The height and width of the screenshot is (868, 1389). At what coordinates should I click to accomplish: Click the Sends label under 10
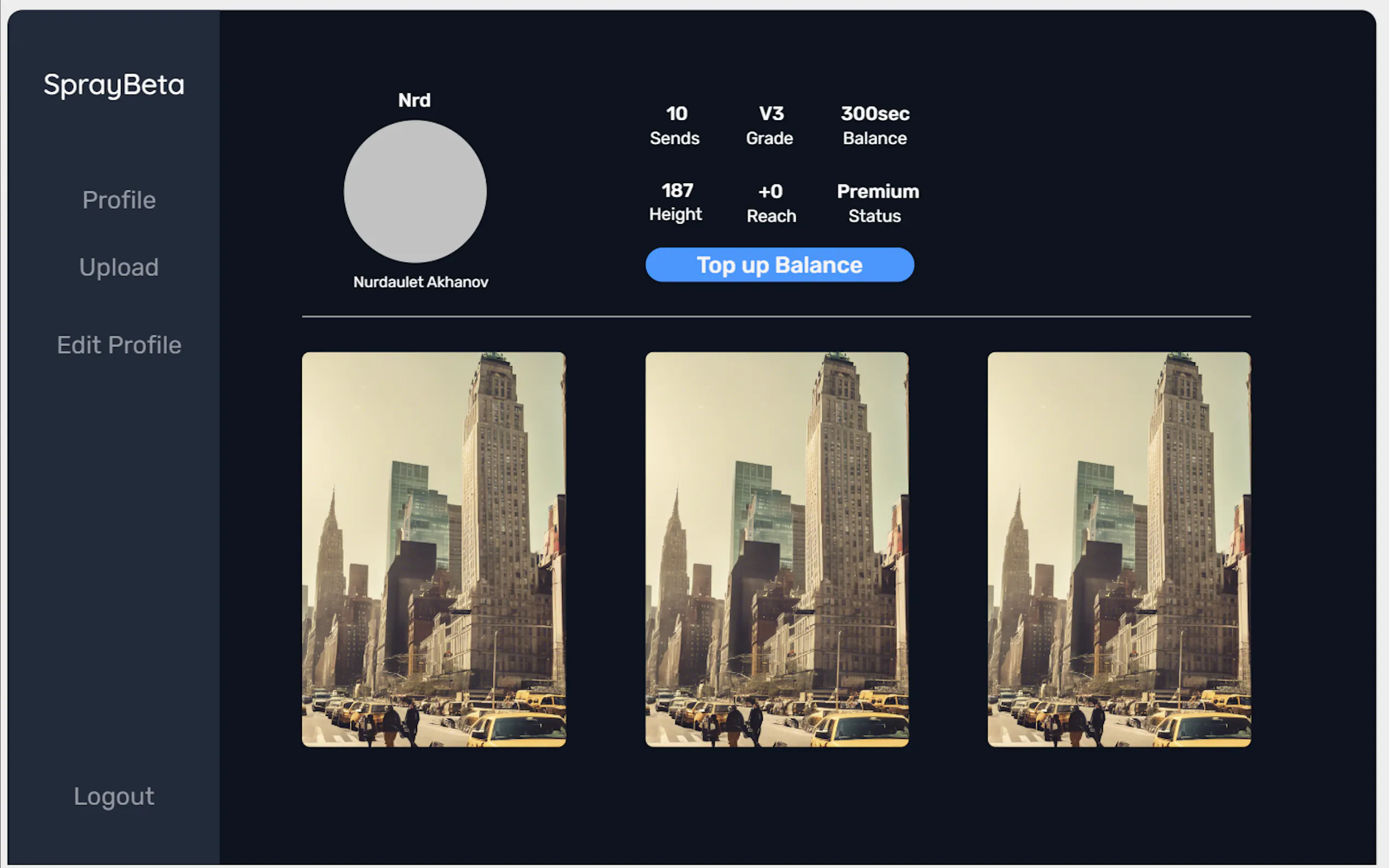(x=675, y=138)
